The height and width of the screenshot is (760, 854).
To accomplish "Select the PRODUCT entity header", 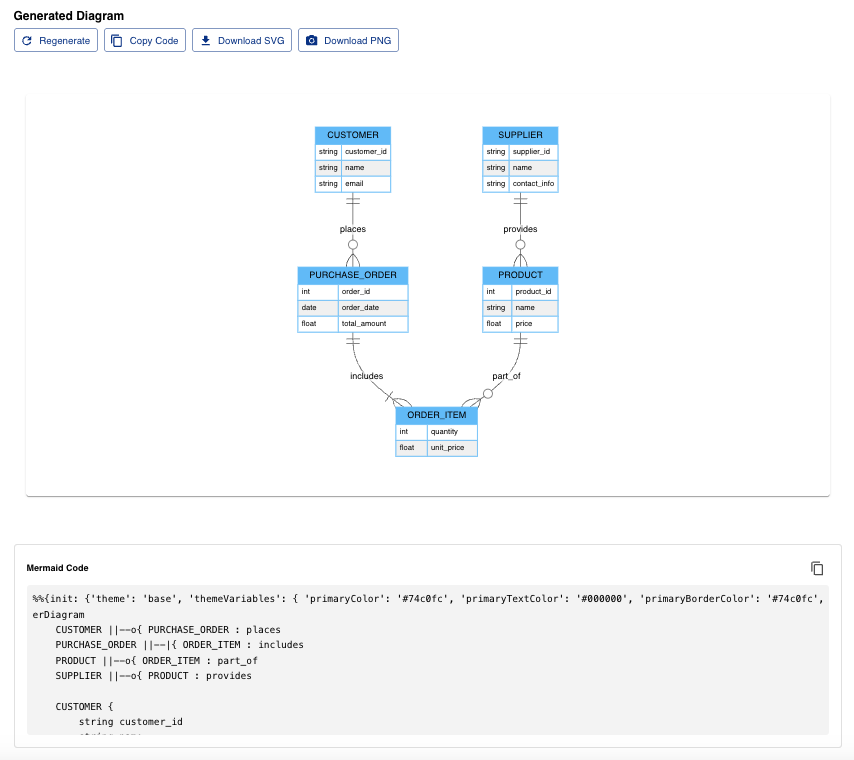I will click(520, 275).
